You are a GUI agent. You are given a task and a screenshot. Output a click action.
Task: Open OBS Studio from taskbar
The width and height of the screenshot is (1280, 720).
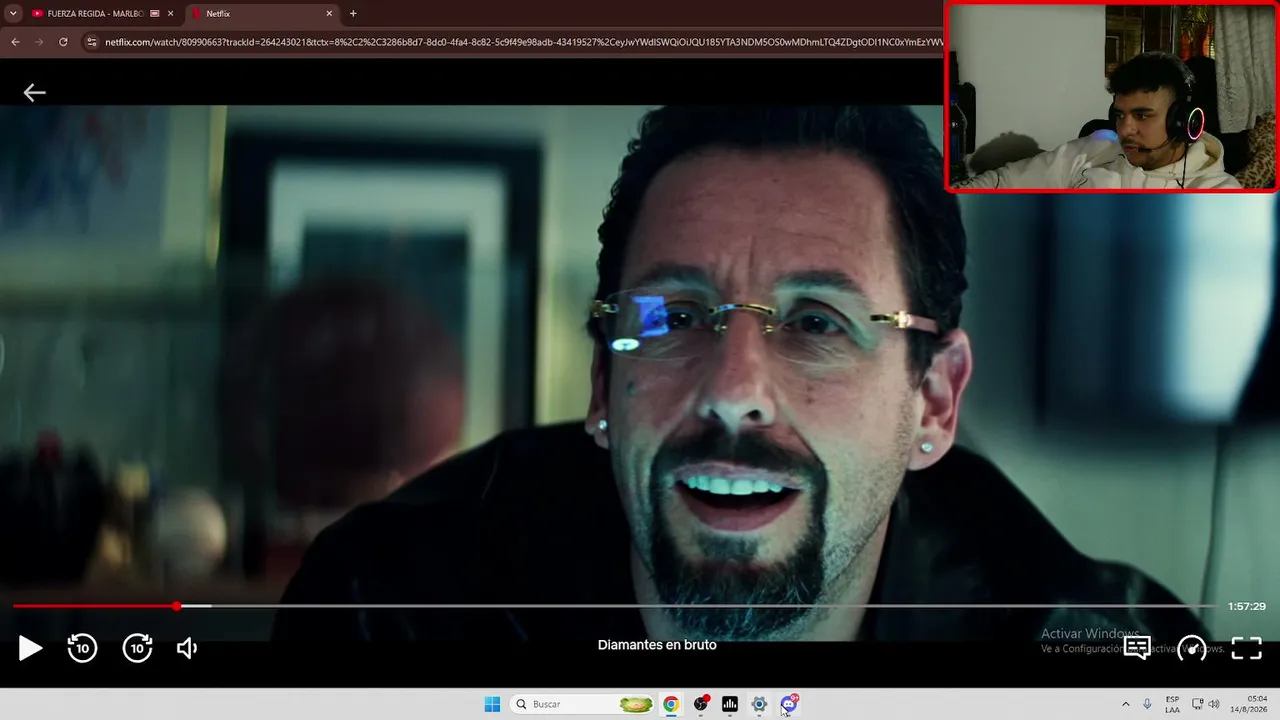(701, 704)
